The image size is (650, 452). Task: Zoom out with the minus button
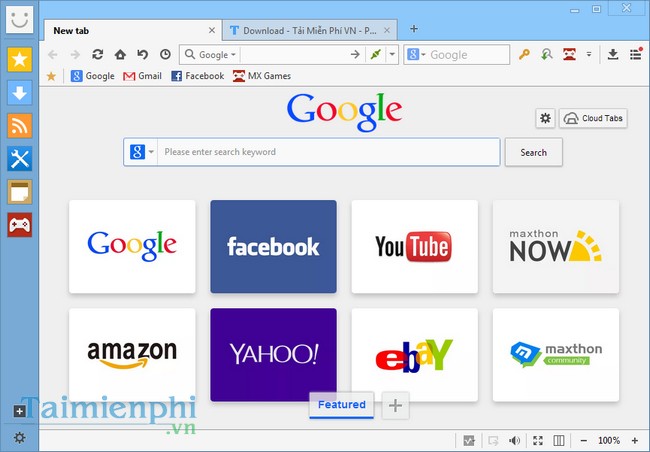click(584, 440)
